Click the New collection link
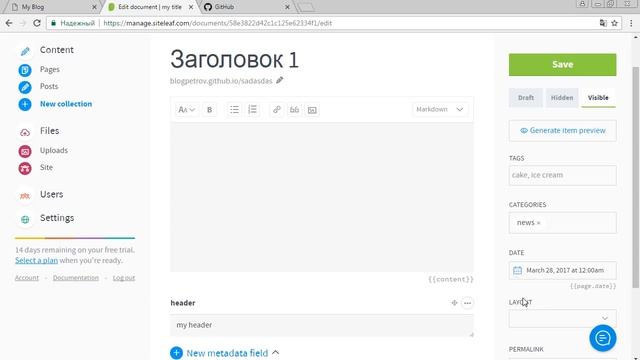640x360 pixels. pyautogui.click(x=66, y=104)
